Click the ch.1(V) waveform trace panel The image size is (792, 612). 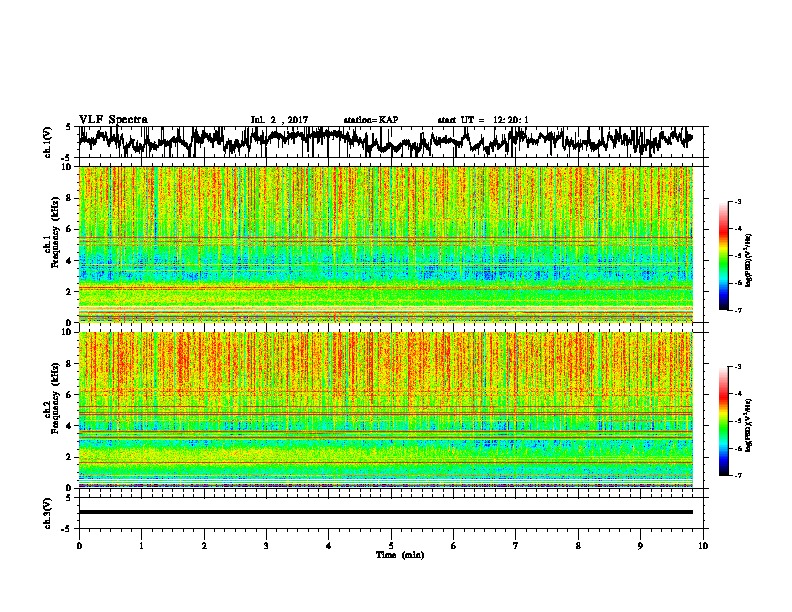390,141
